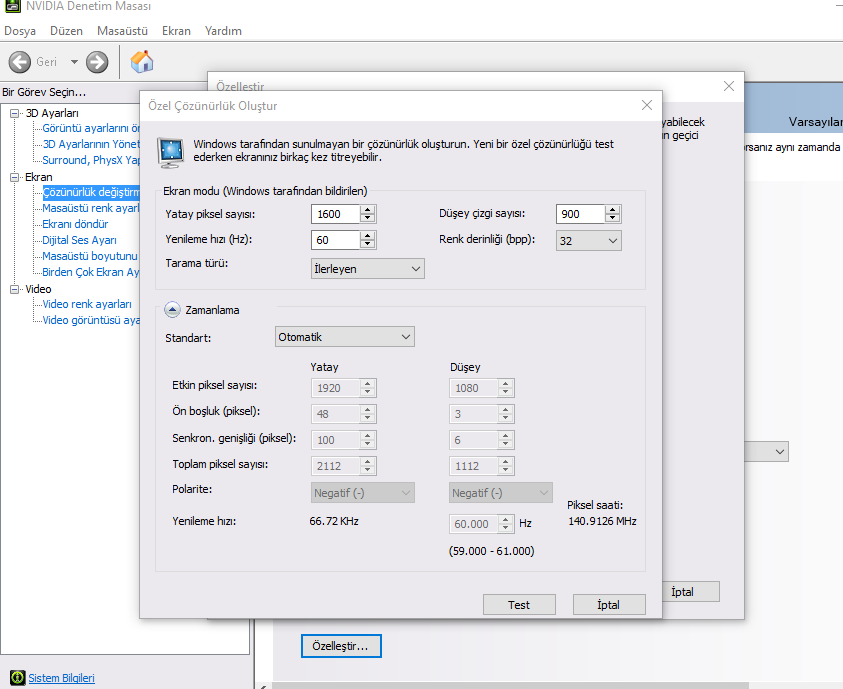The image size is (843, 689).
Task: Click the Yatay piksel sayısı field
Action: pyautogui.click(x=335, y=214)
